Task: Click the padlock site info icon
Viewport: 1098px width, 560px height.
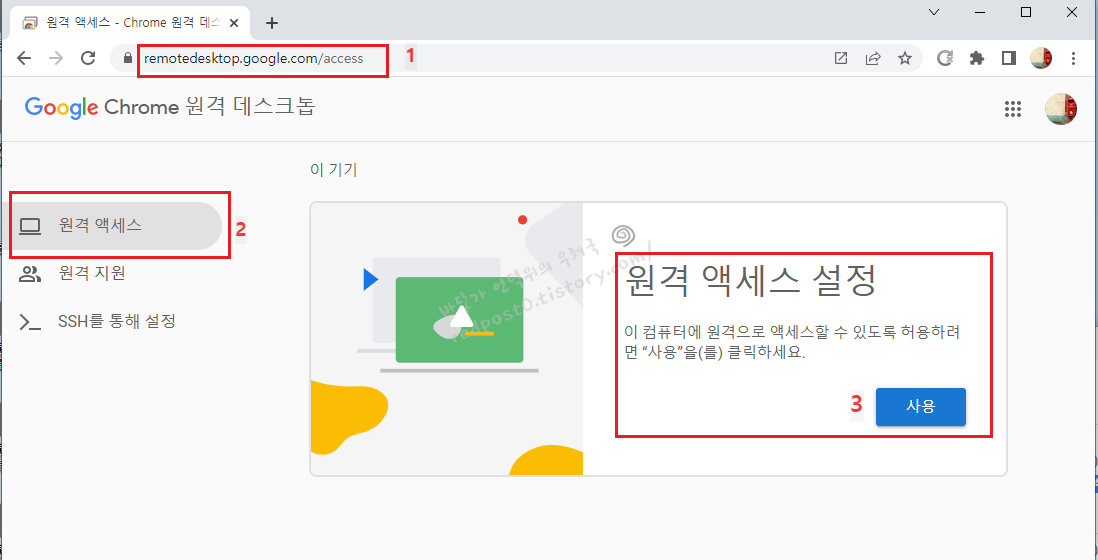Action: [127, 59]
